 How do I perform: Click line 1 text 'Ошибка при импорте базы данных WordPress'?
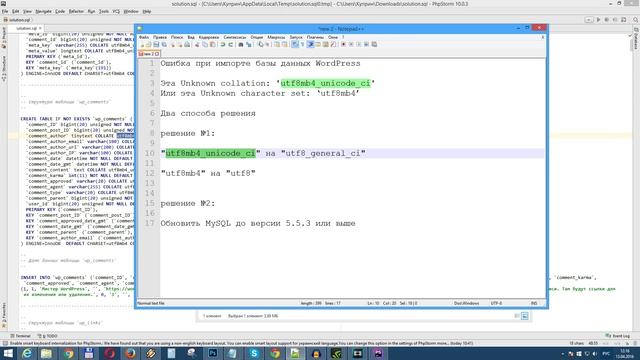click(x=260, y=64)
